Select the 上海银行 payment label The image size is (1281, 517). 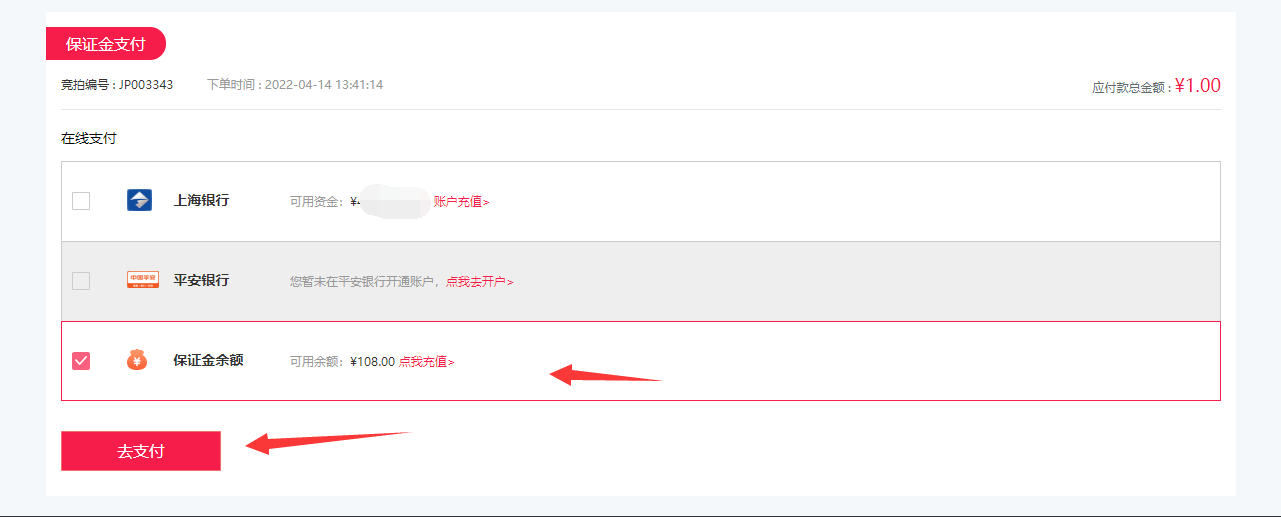tap(201, 200)
